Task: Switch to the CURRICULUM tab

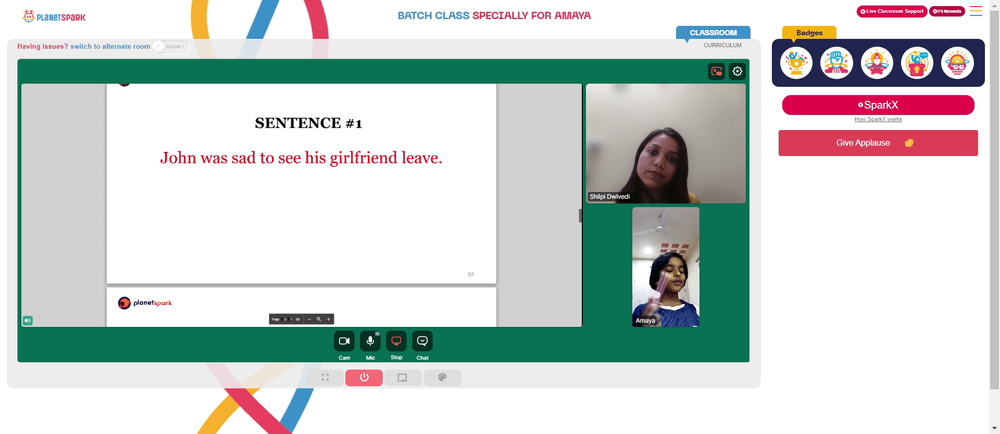Action: pos(723,45)
